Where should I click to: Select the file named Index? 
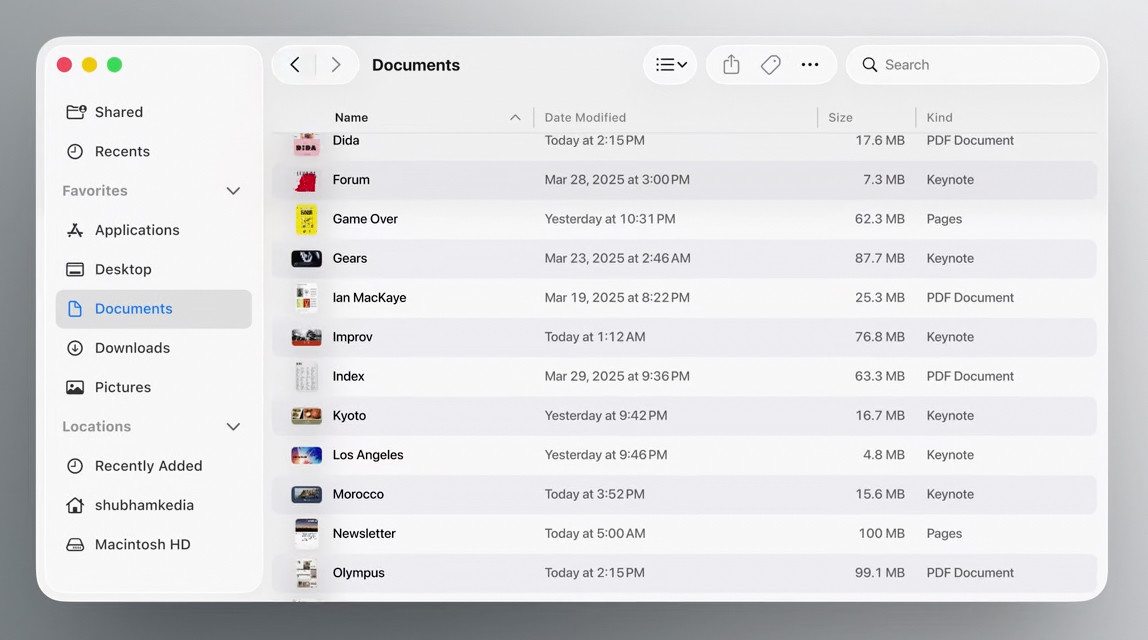pyautogui.click(x=348, y=376)
